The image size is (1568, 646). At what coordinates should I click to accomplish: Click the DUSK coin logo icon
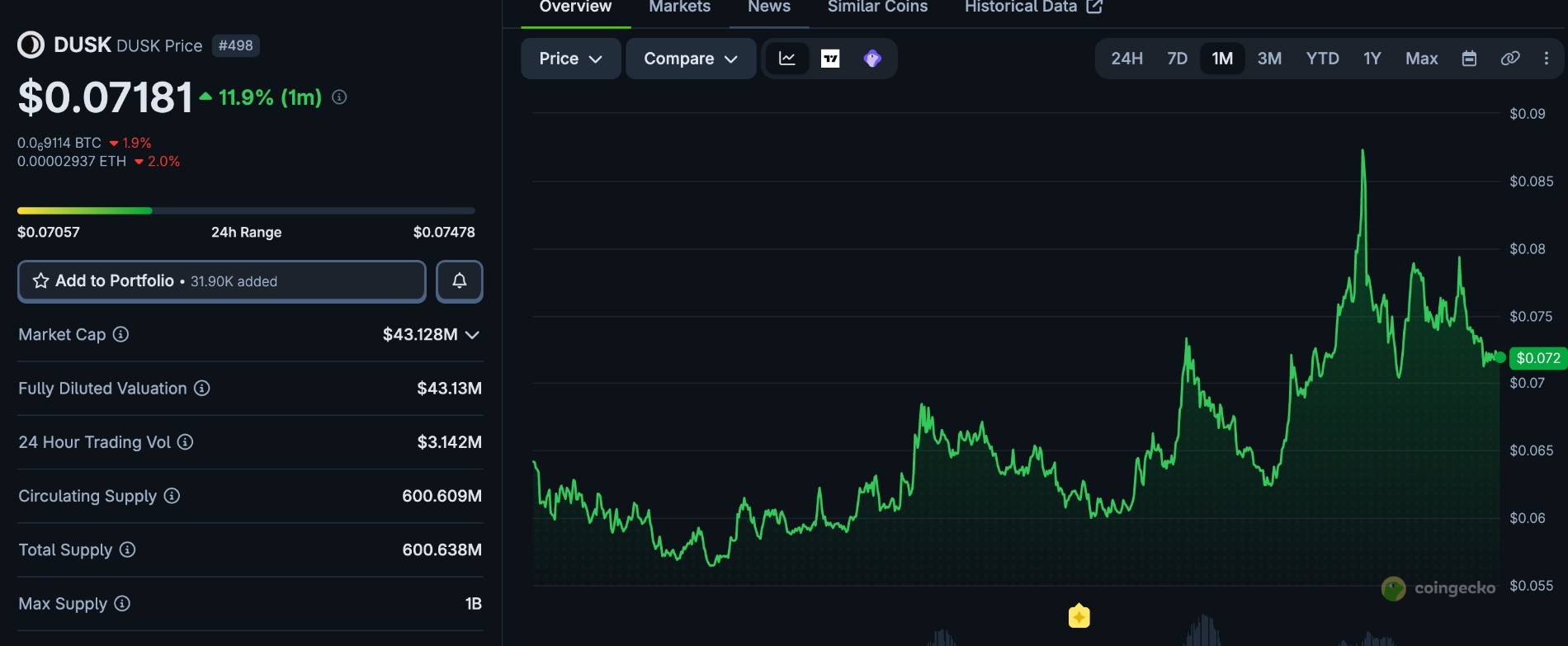[x=31, y=45]
